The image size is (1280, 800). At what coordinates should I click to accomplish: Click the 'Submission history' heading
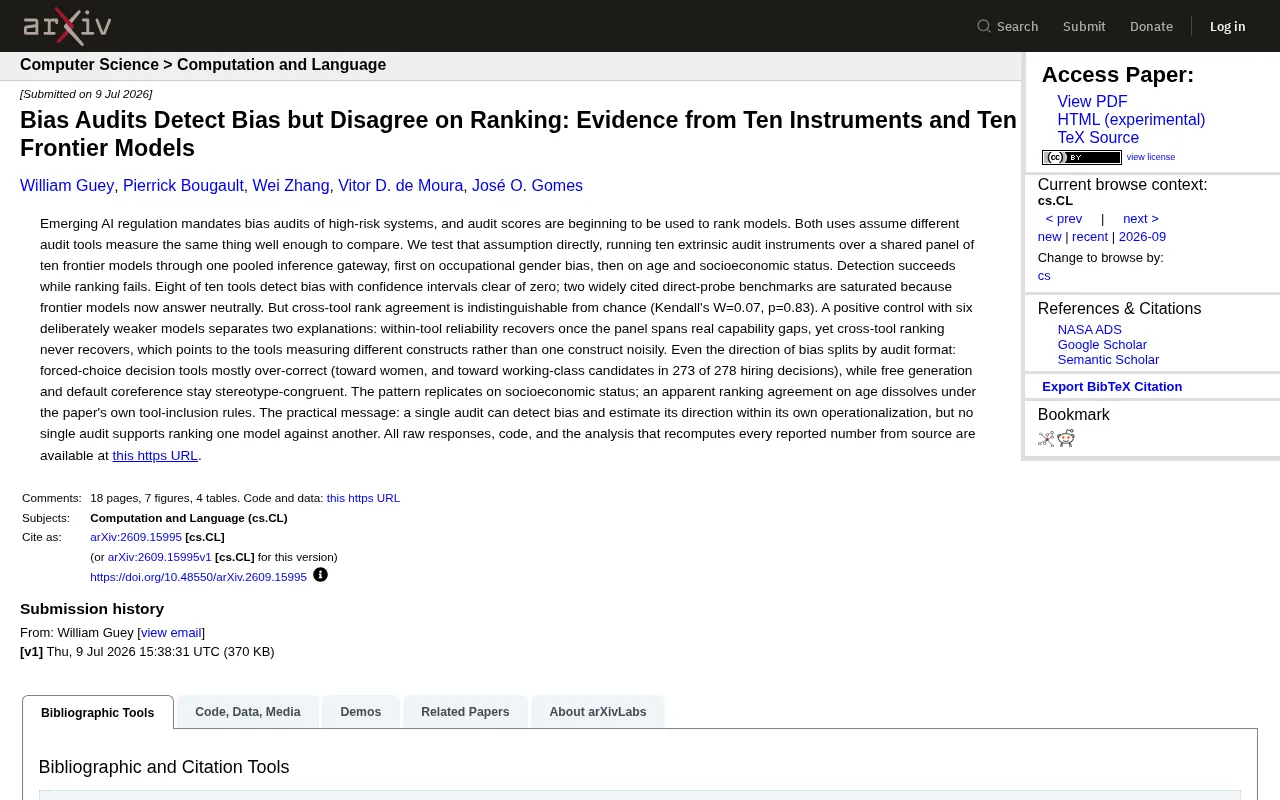pos(92,609)
